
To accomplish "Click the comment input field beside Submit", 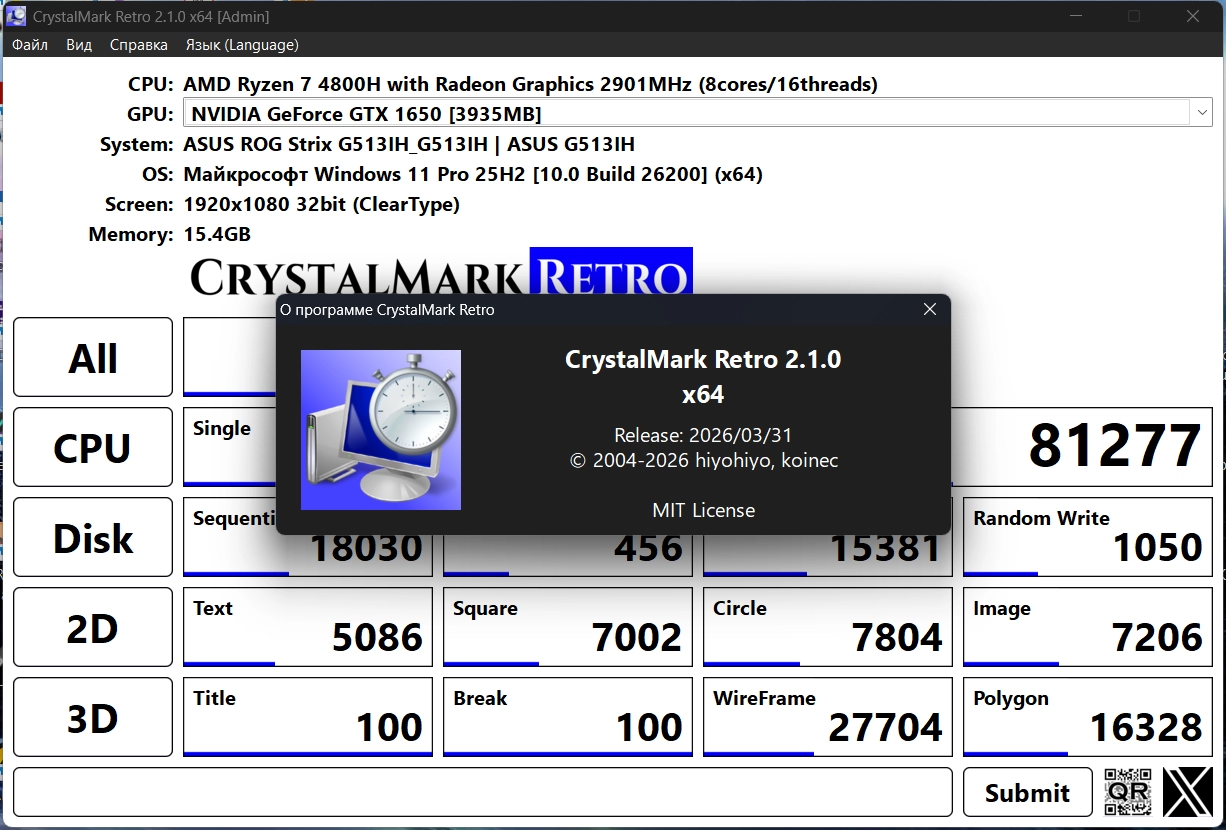I will [x=482, y=792].
